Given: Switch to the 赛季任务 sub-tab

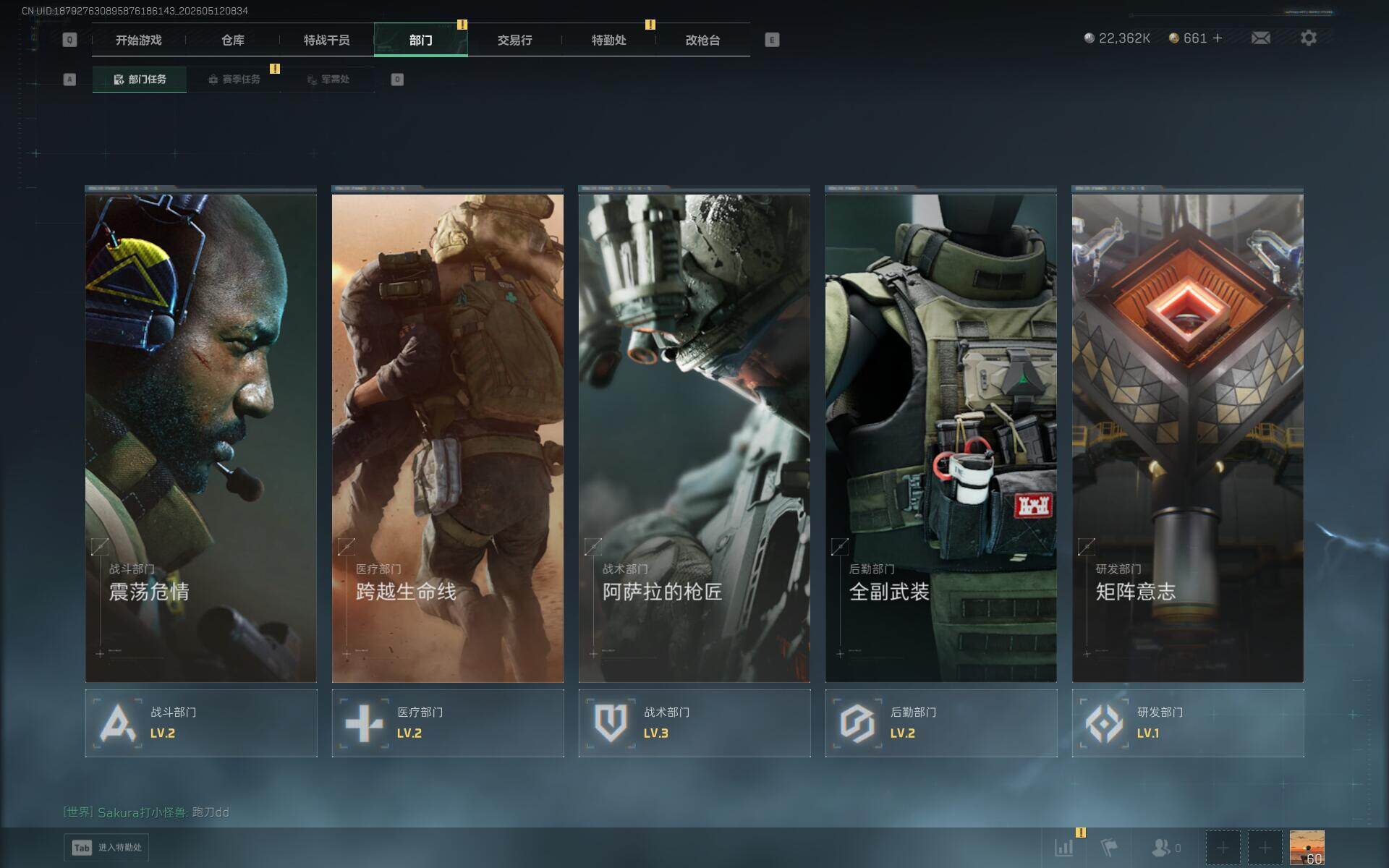Looking at the screenshot, I should (234, 80).
